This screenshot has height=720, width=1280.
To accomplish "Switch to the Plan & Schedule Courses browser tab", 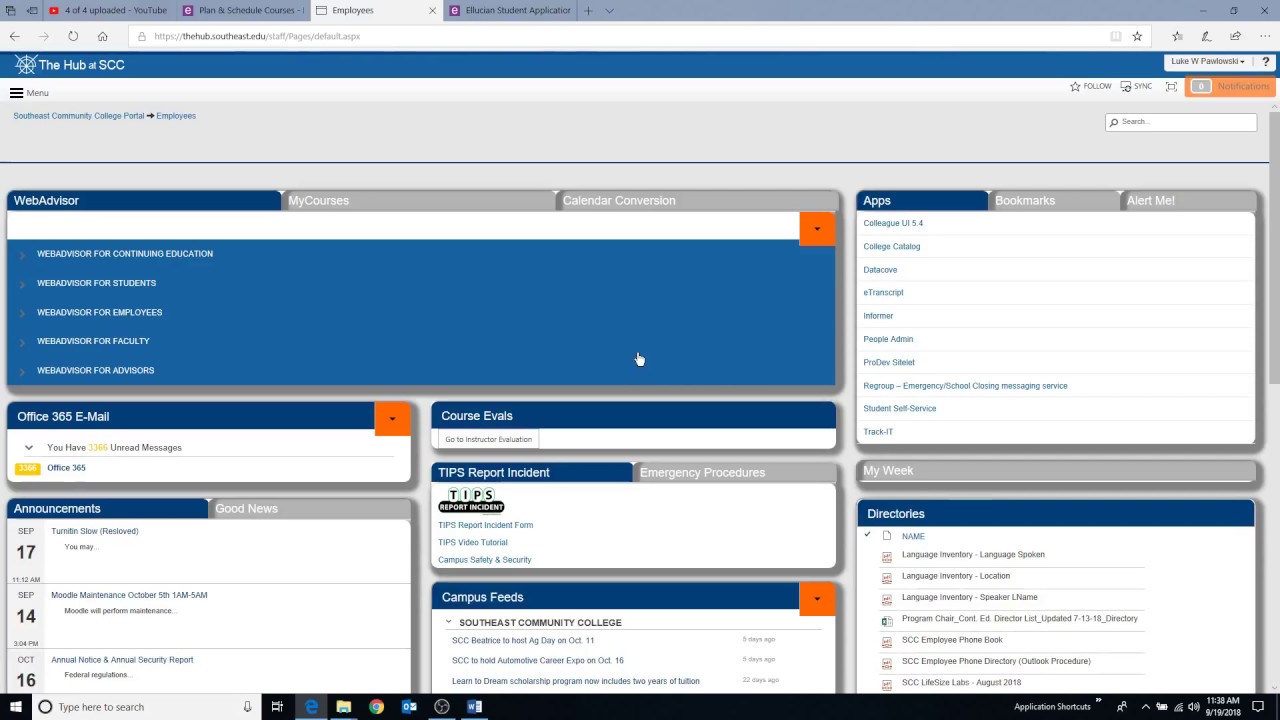I will [x=243, y=11].
